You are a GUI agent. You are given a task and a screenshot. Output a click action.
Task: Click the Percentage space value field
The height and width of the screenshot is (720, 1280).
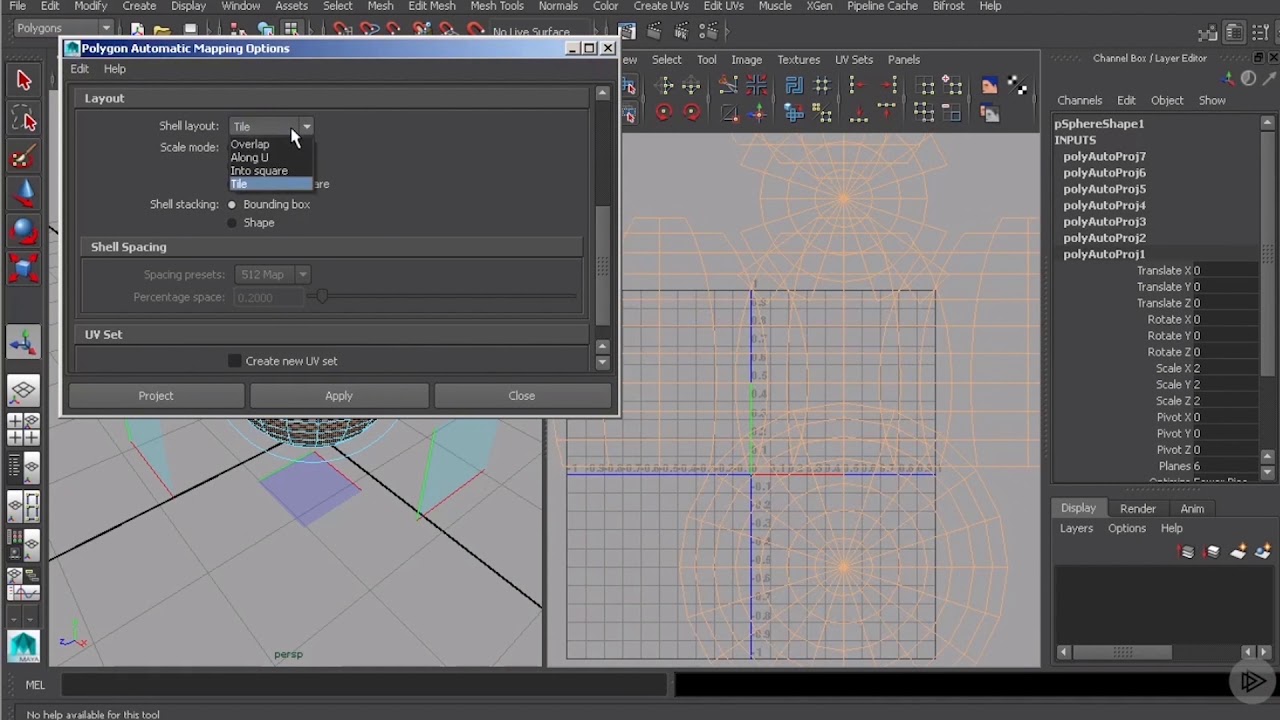tap(269, 298)
